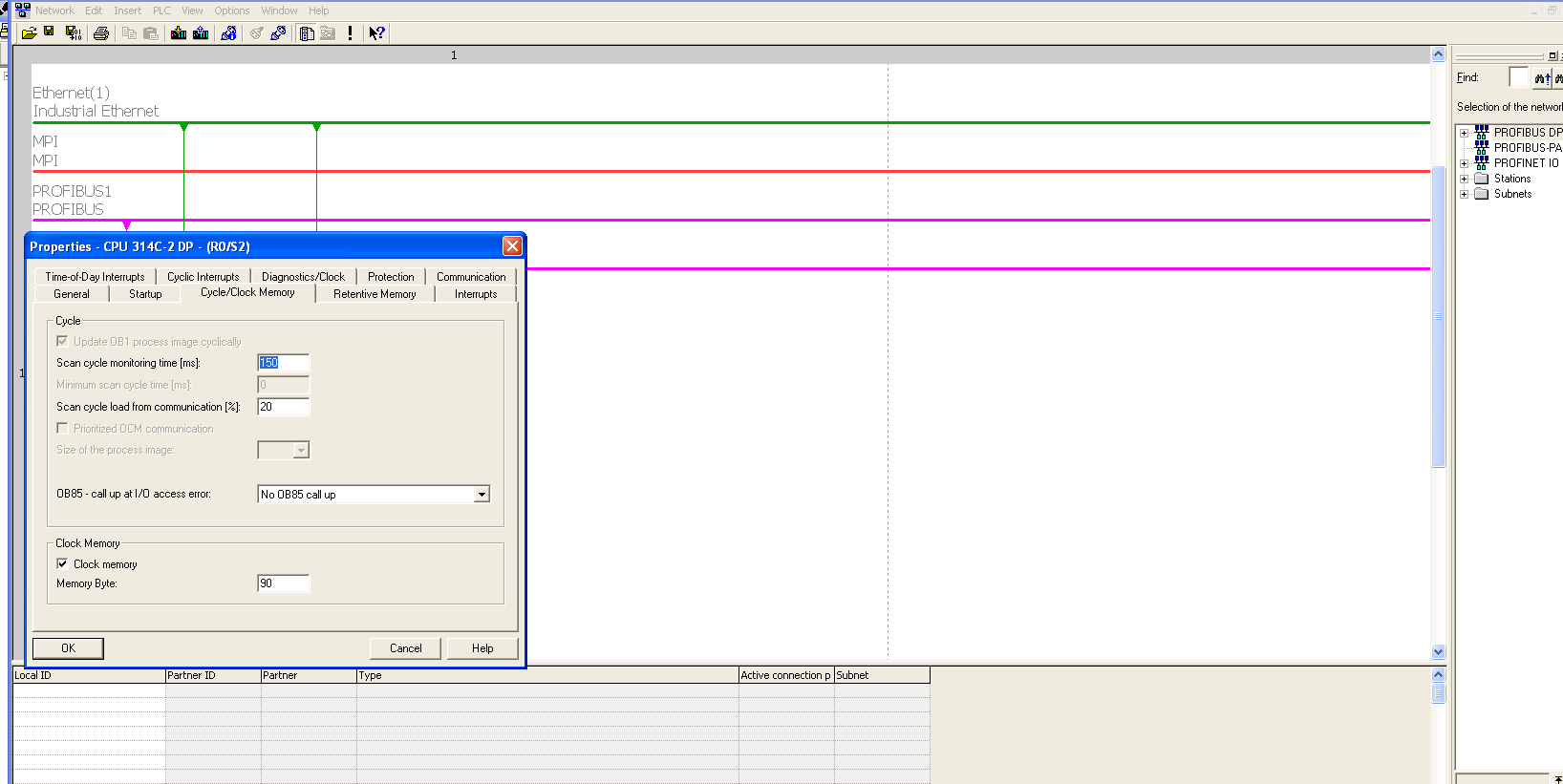Open the Network menu

[54, 11]
